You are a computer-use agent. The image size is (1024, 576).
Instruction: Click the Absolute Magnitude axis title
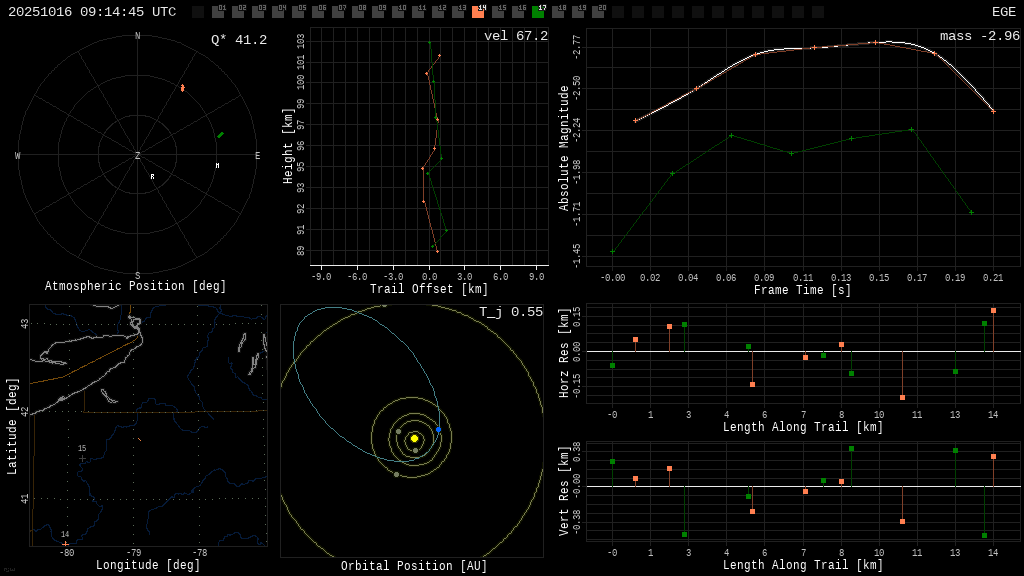click(564, 148)
